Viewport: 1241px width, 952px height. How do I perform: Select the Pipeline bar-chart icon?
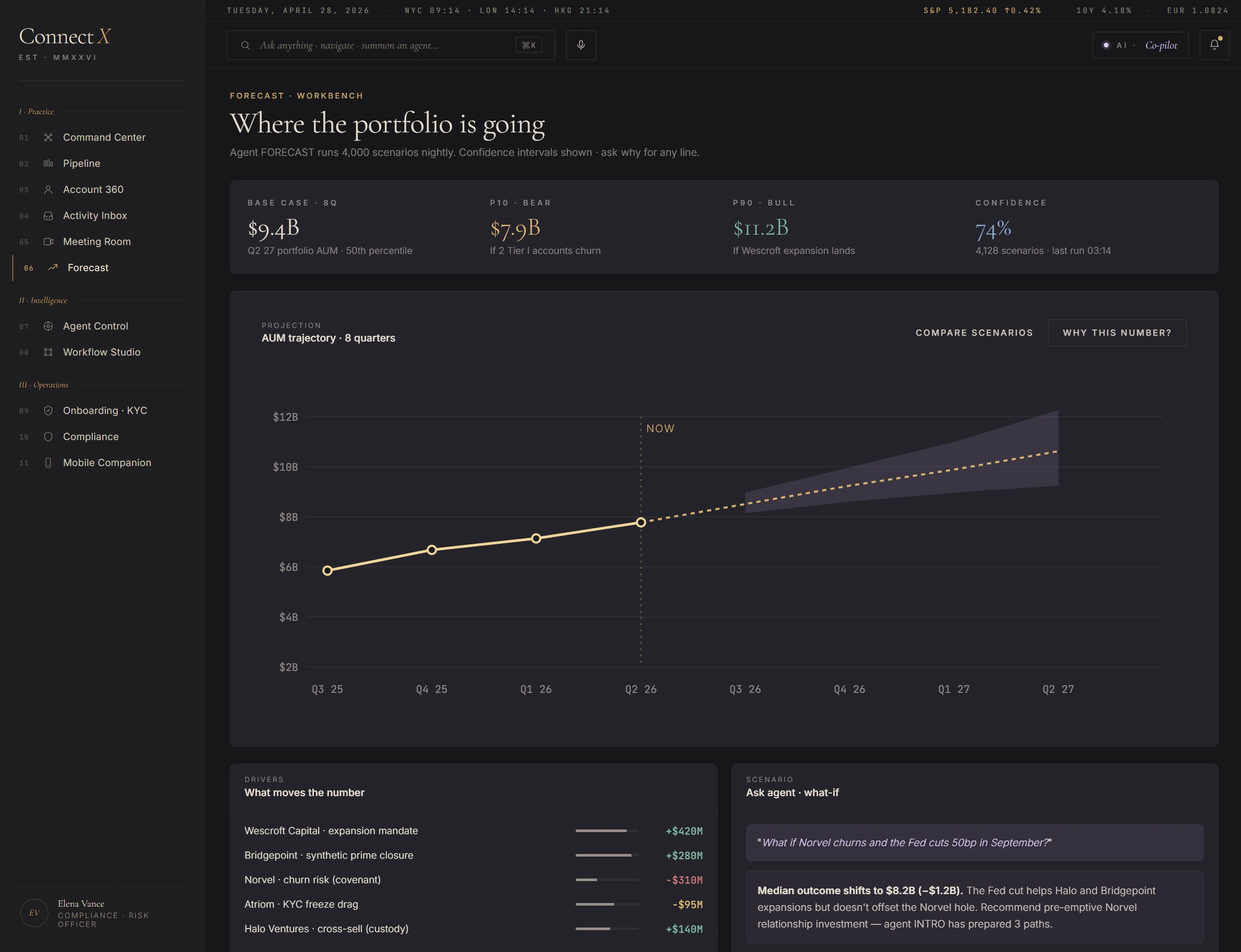(x=50, y=163)
